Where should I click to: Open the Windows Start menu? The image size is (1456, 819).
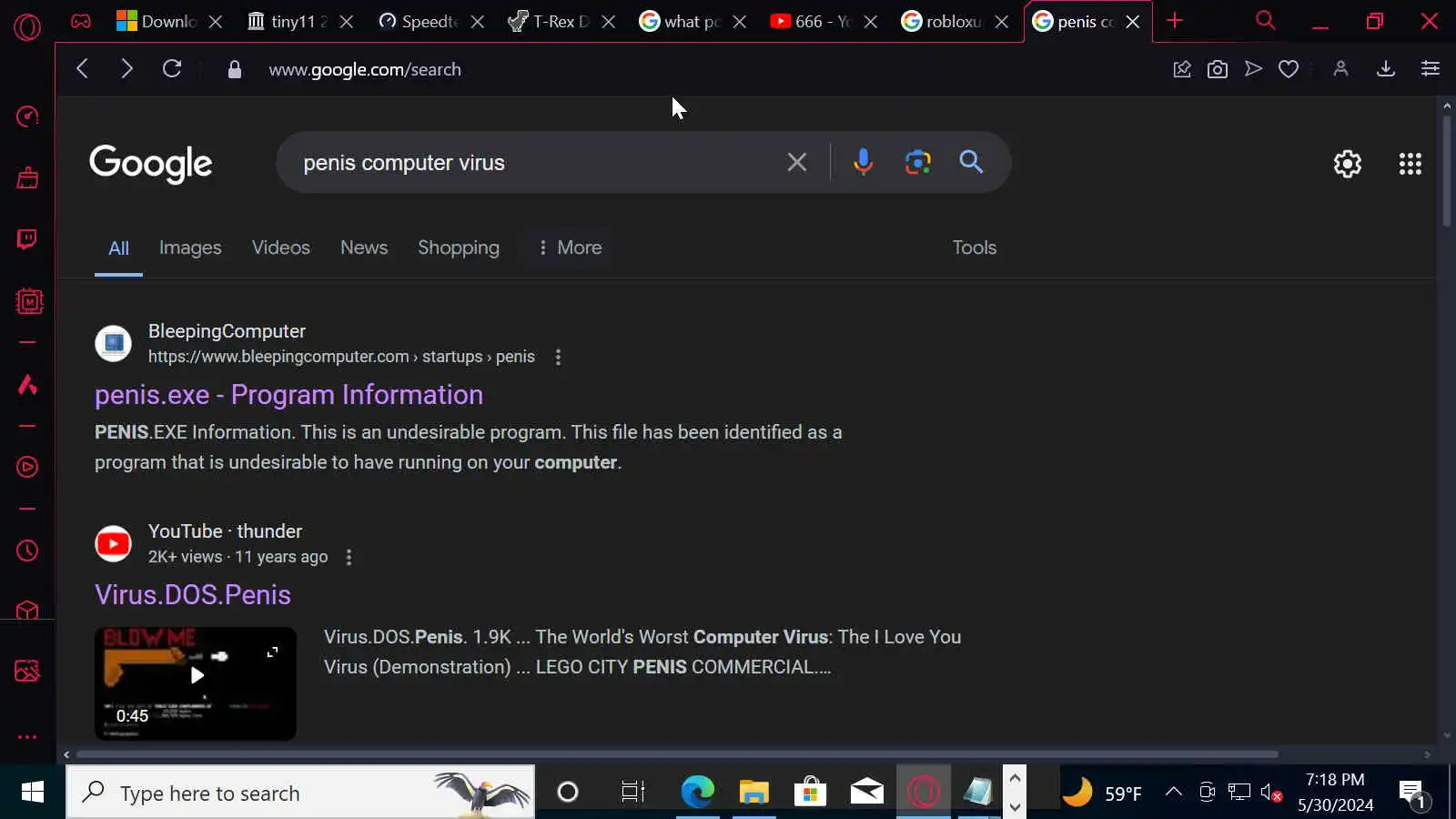(x=33, y=793)
